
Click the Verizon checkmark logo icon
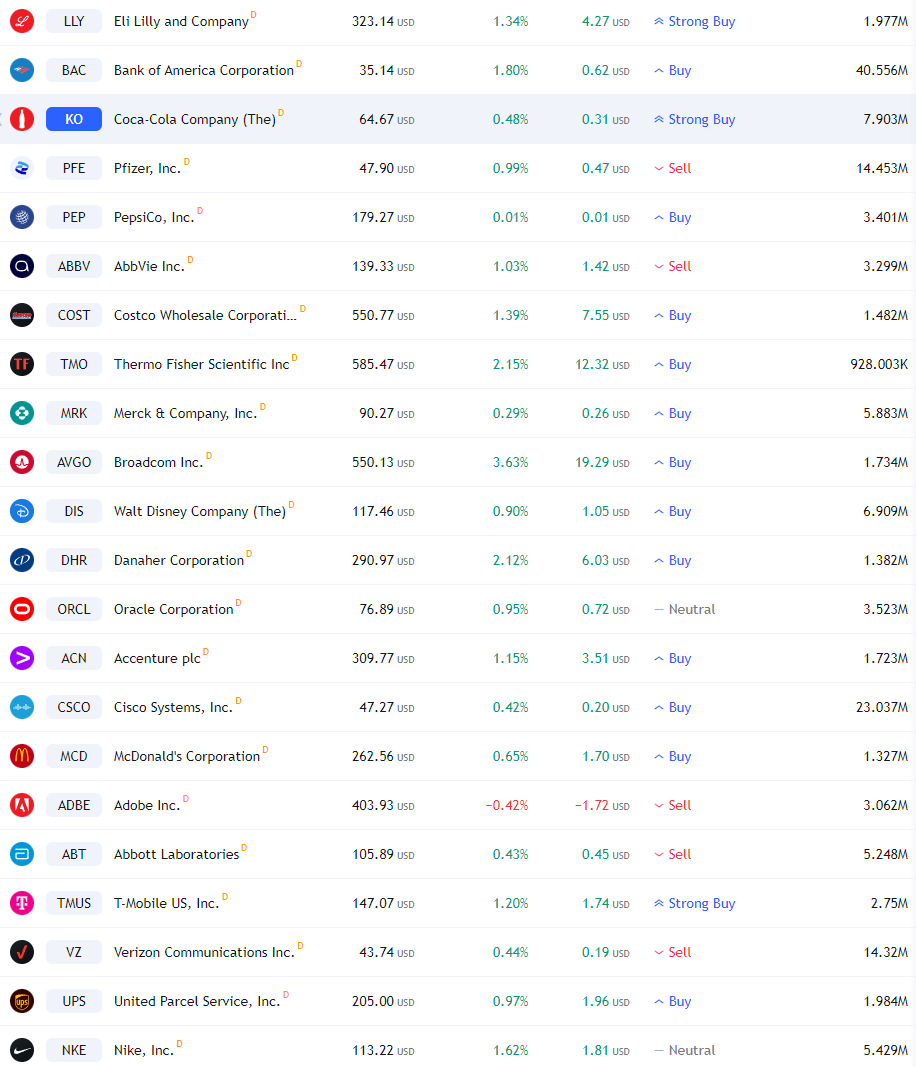point(22,952)
